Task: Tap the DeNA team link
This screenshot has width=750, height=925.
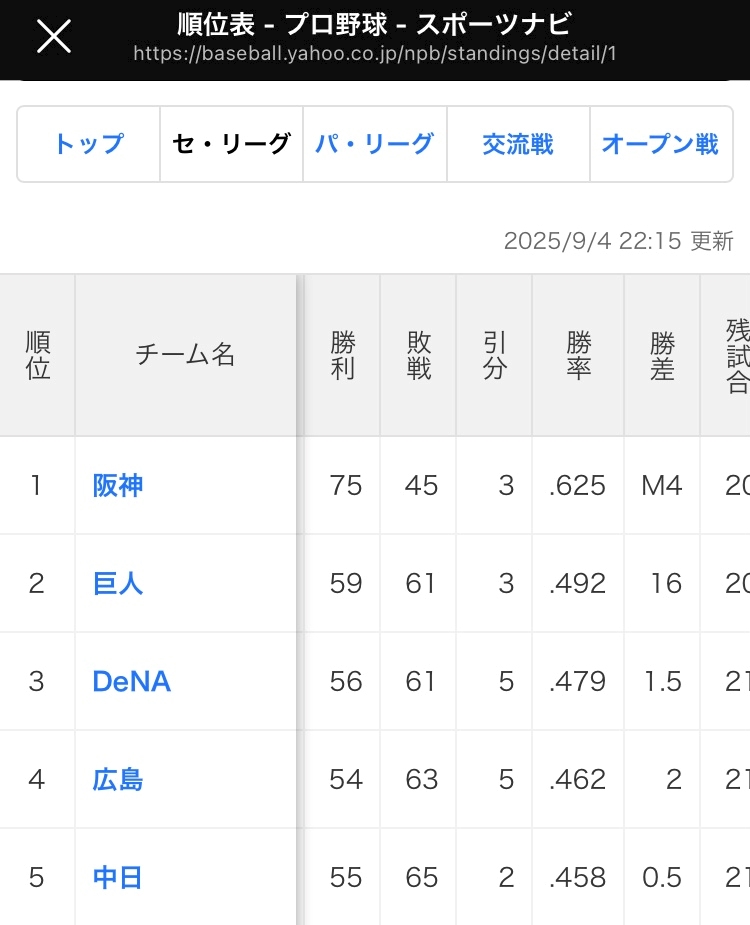Action: 131,682
